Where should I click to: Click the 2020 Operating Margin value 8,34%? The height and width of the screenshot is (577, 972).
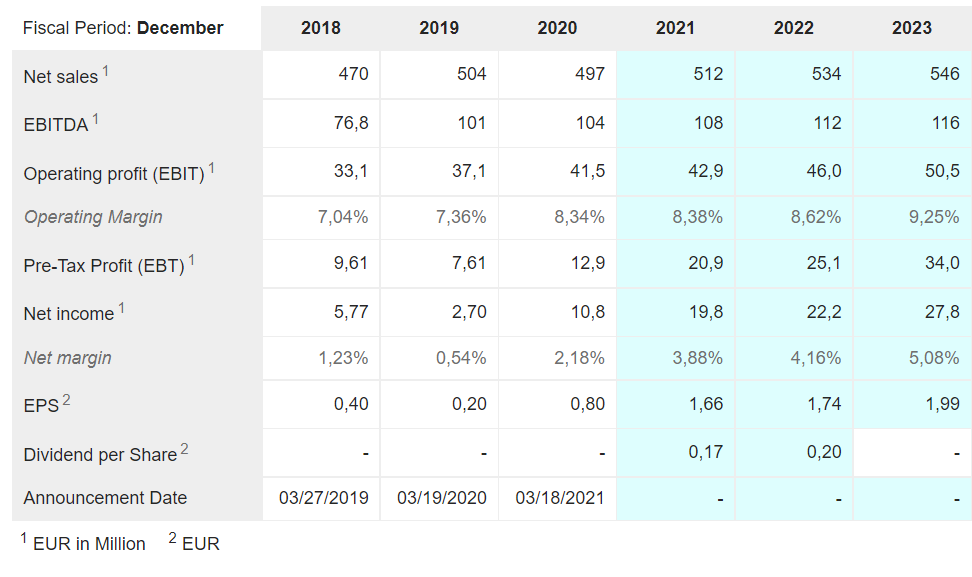pos(579,217)
